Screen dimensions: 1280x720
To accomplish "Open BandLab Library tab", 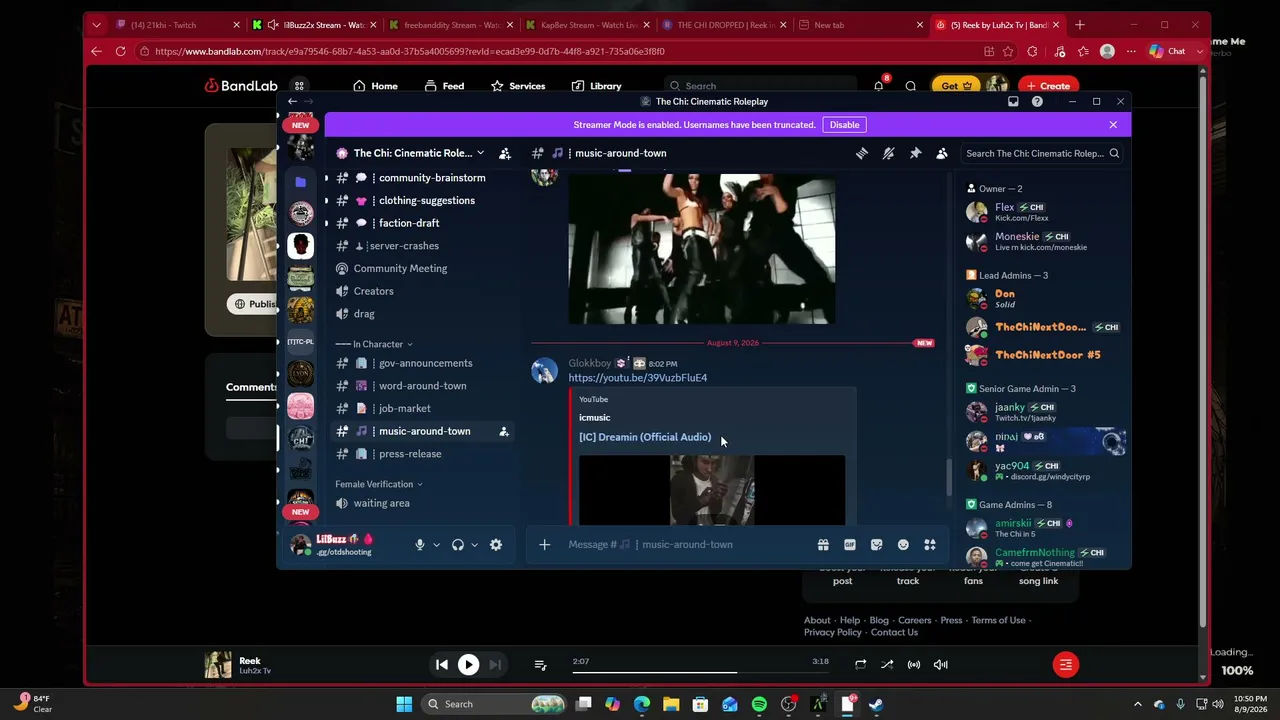I will pyautogui.click(x=597, y=86).
